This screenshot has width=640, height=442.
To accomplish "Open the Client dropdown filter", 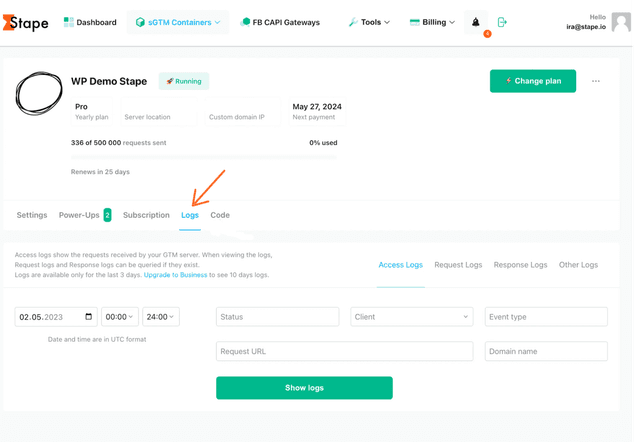I will pos(411,317).
